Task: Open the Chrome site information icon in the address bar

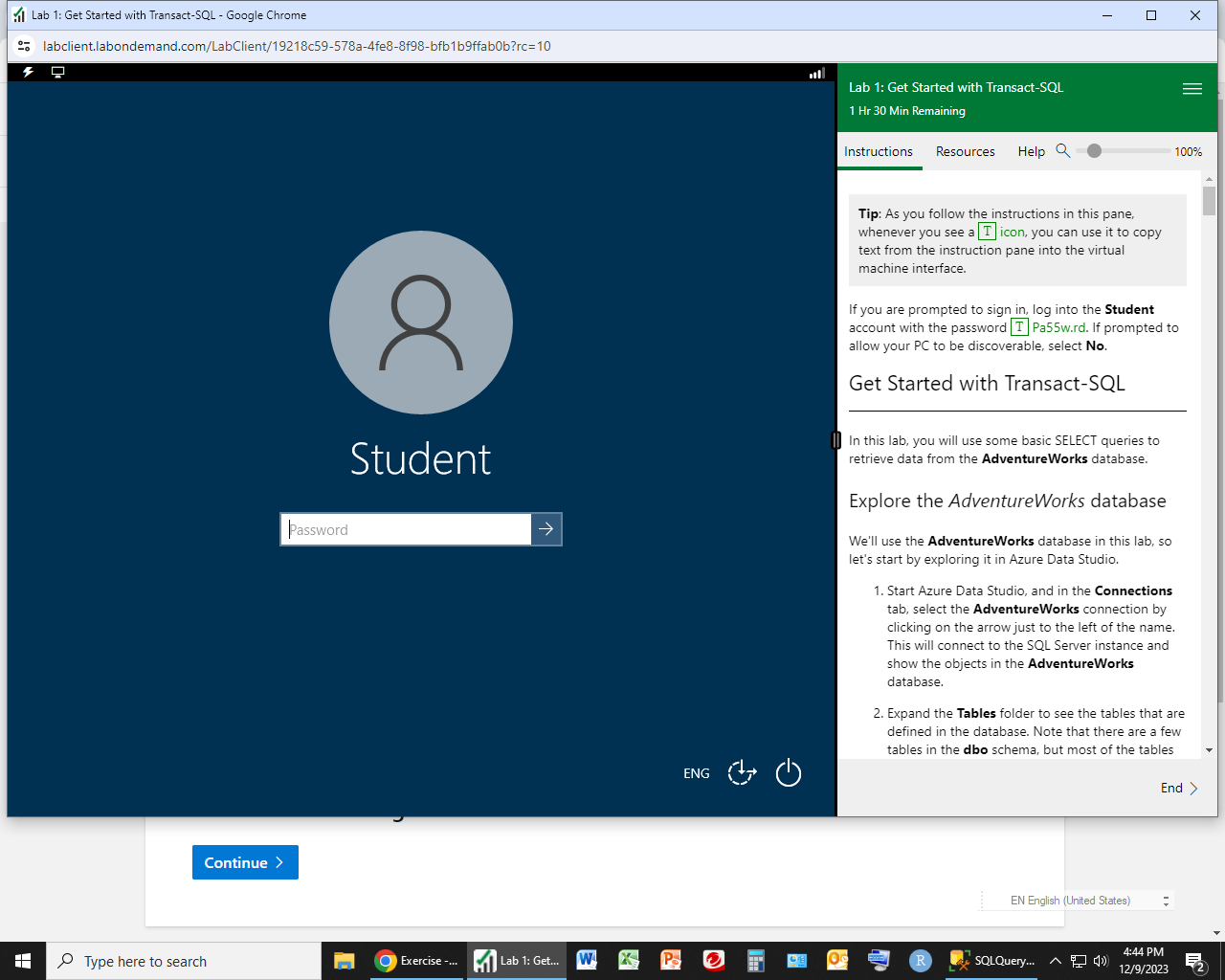Action: click(23, 45)
